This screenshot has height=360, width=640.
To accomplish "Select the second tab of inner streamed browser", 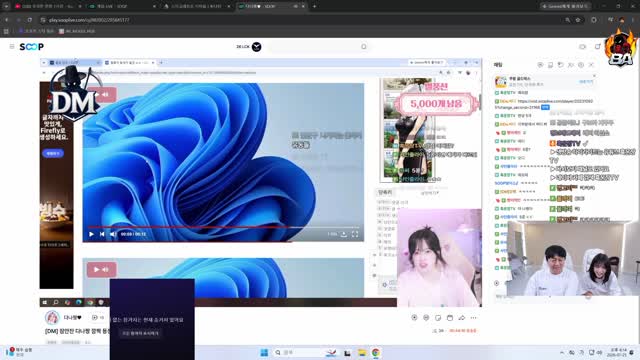I will click(x=129, y=62).
